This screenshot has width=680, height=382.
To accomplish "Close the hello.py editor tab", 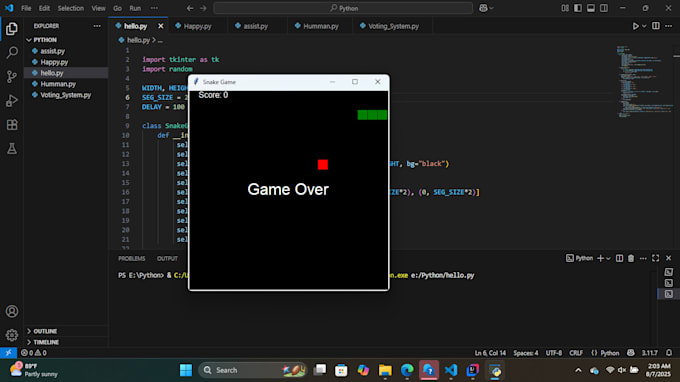I will [x=160, y=26].
